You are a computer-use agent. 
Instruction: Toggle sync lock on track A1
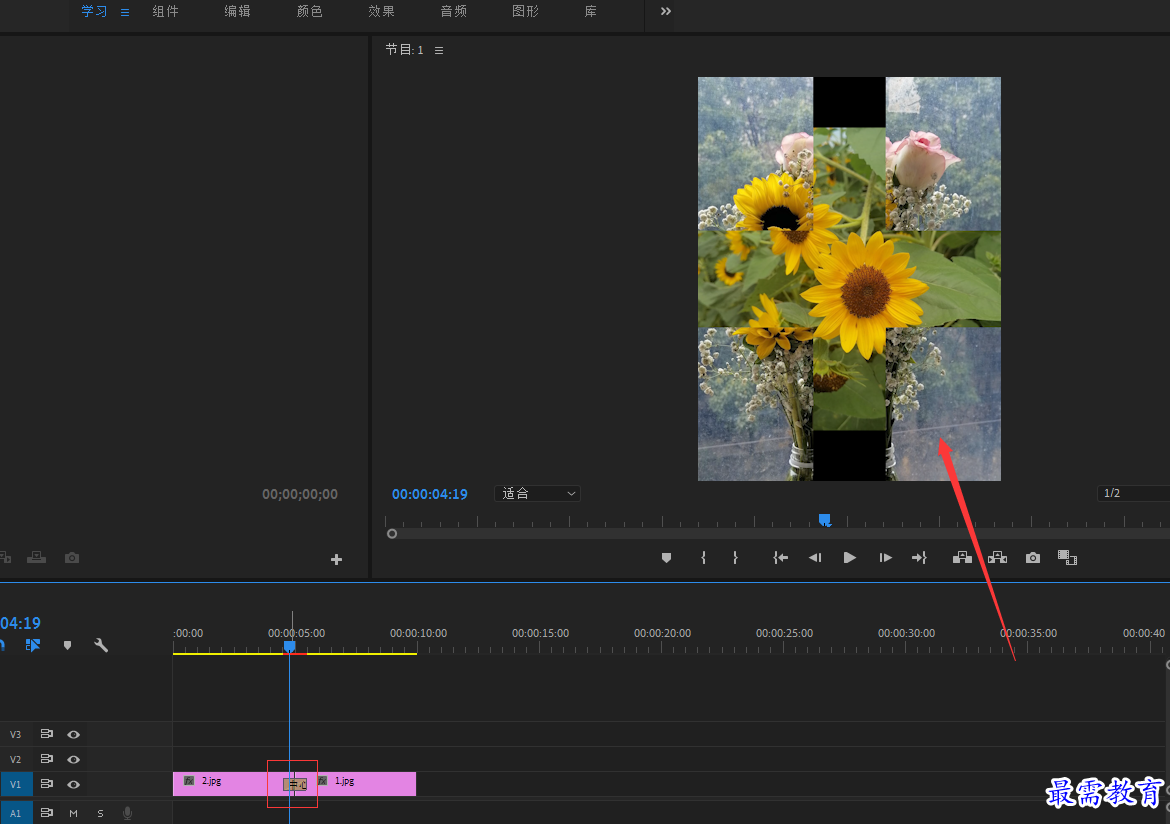pos(46,812)
